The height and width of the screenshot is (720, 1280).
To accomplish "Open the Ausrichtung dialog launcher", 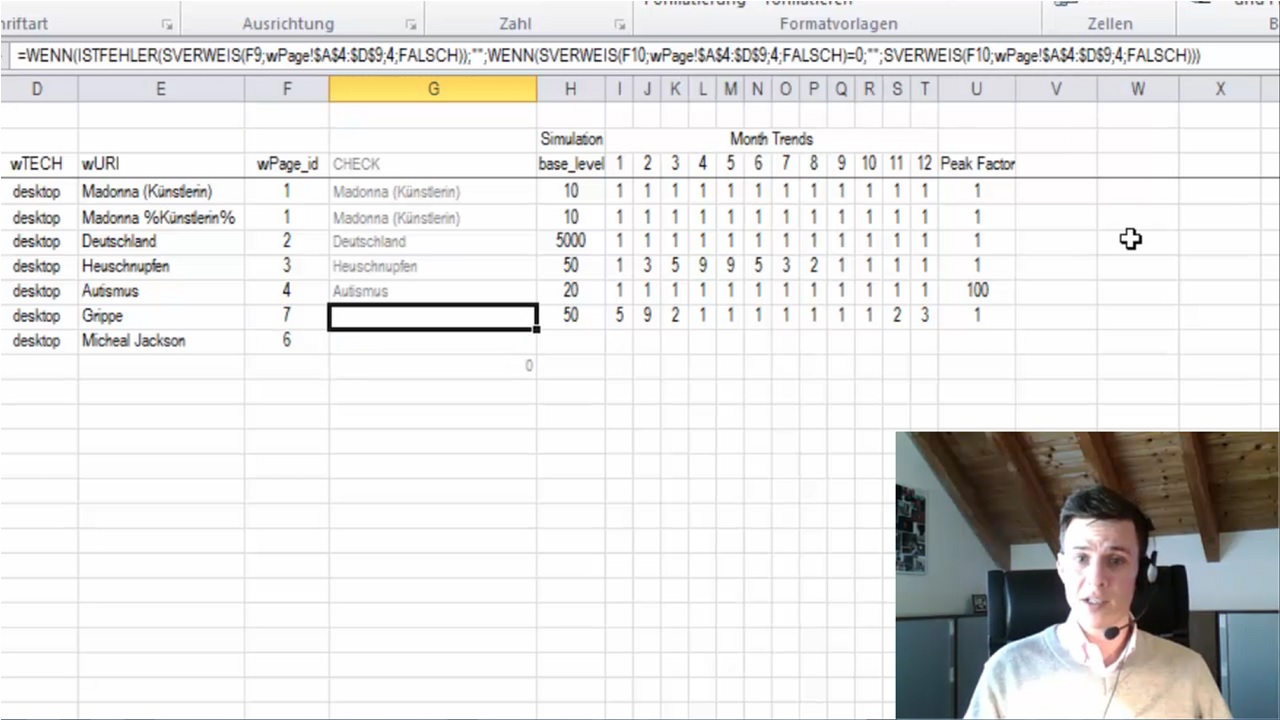I will pos(411,25).
